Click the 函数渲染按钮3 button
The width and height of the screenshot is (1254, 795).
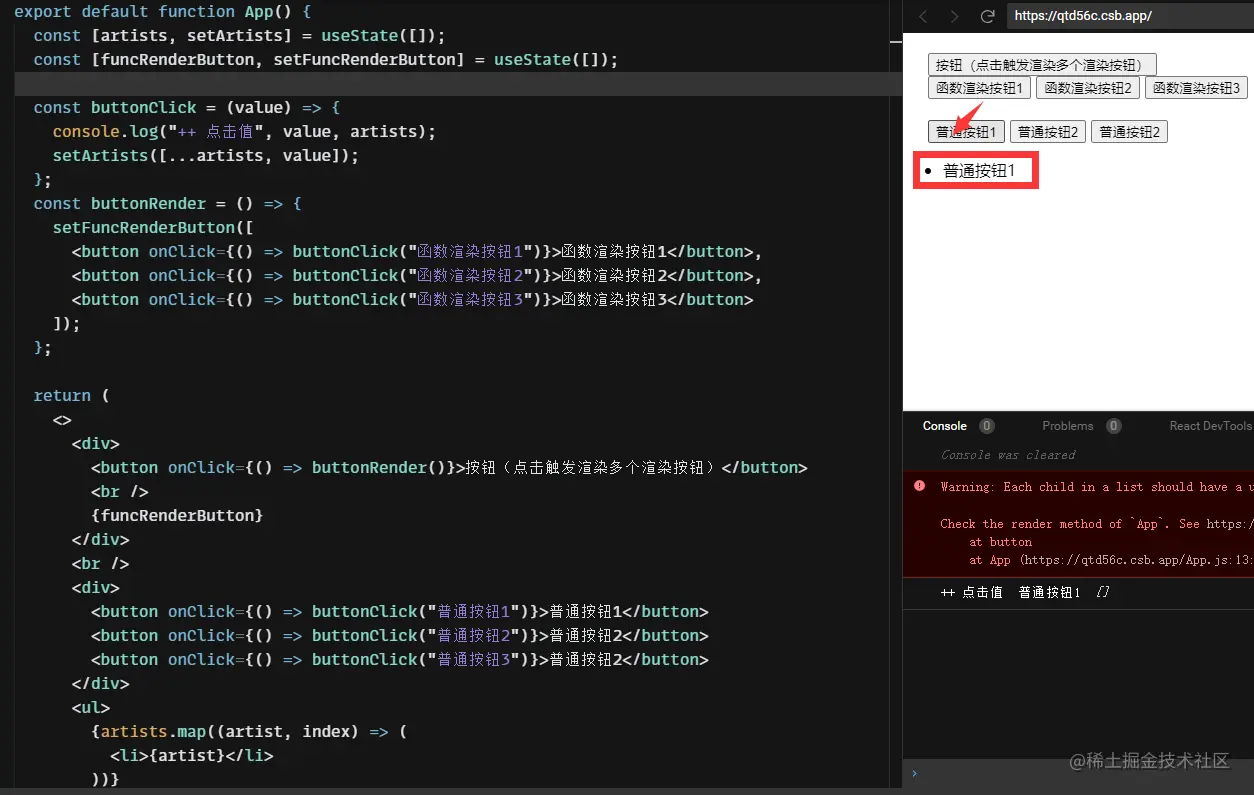pos(1196,88)
